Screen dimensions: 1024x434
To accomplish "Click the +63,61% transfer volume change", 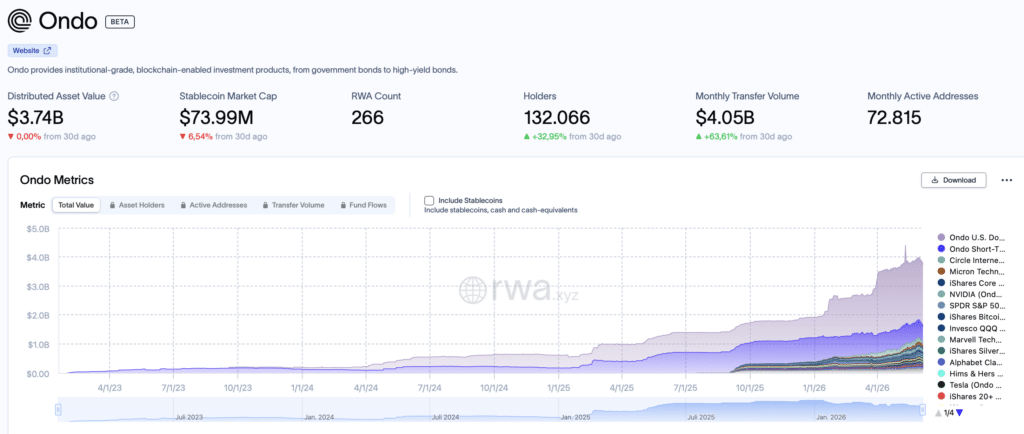I will (x=717, y=136).
